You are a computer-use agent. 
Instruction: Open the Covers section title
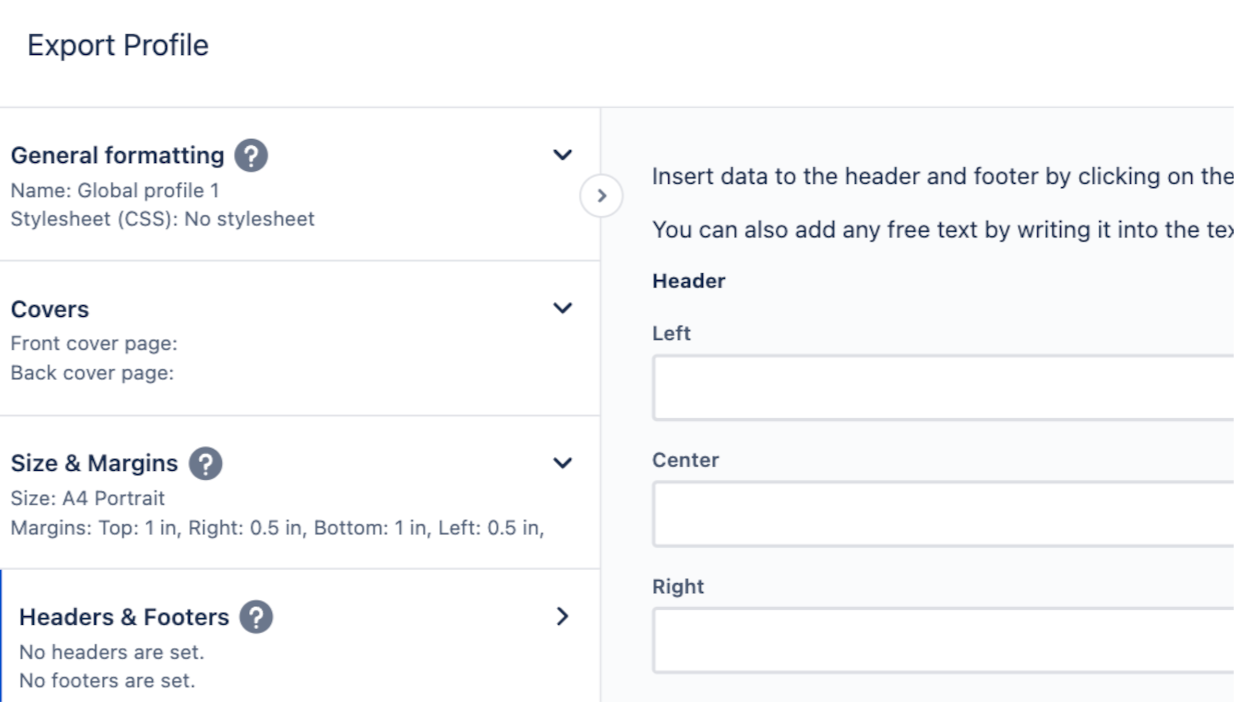(x=50, y=310)
